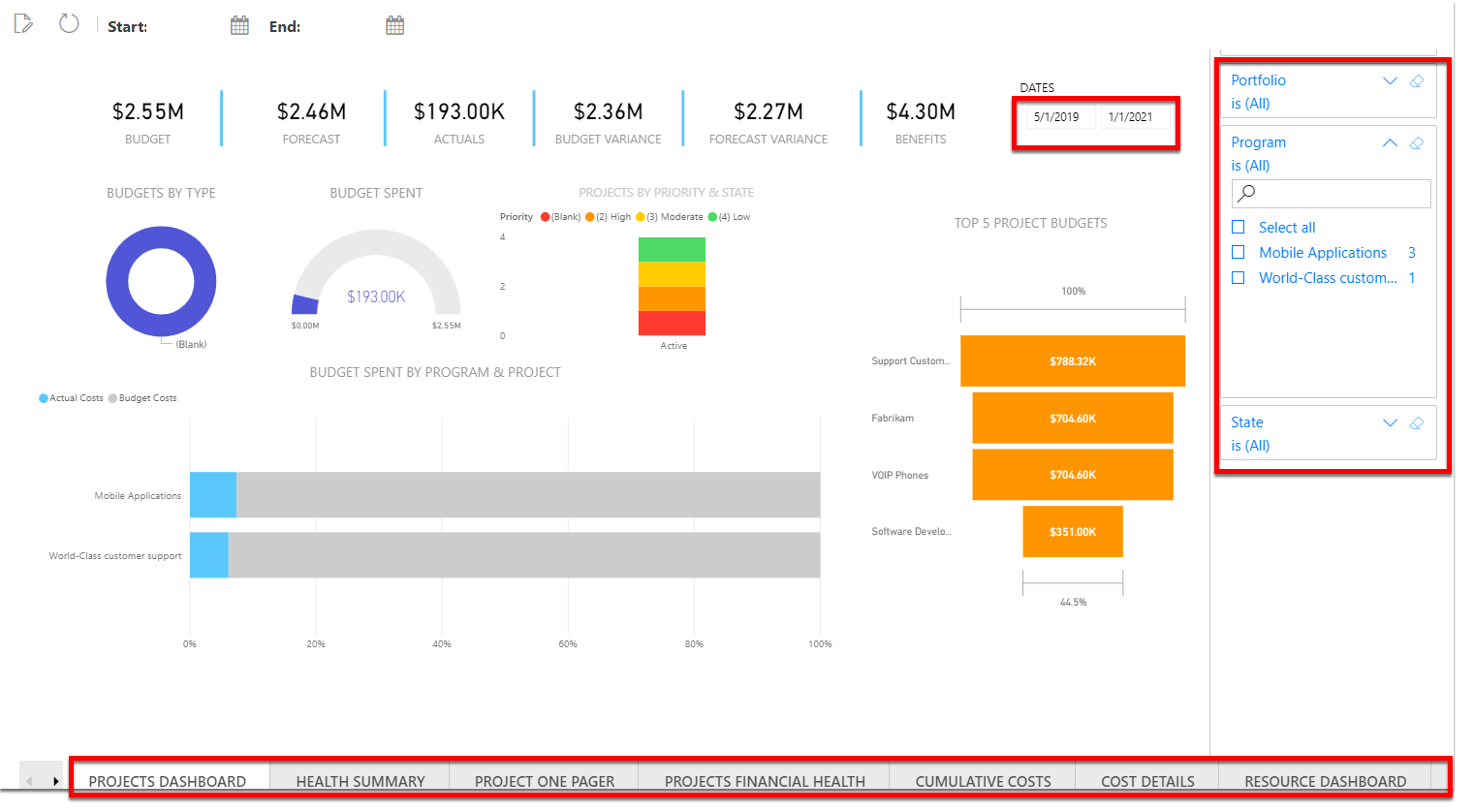Screen dimensions: 1474x812
Task: Click the edit report pencil icon
Action: (x=23, y=23)
